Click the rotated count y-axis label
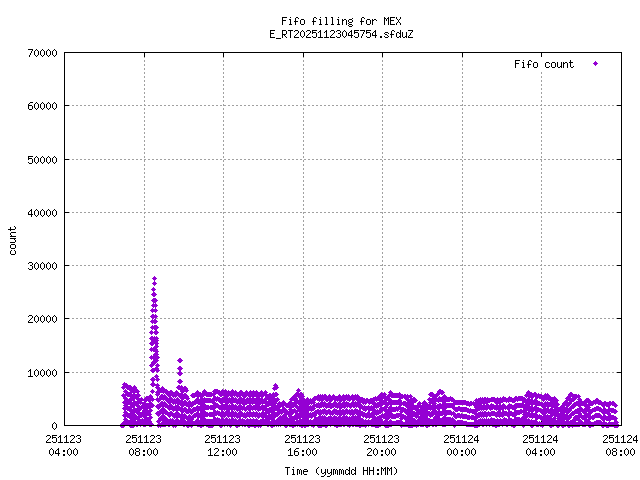 coord(13,240)
